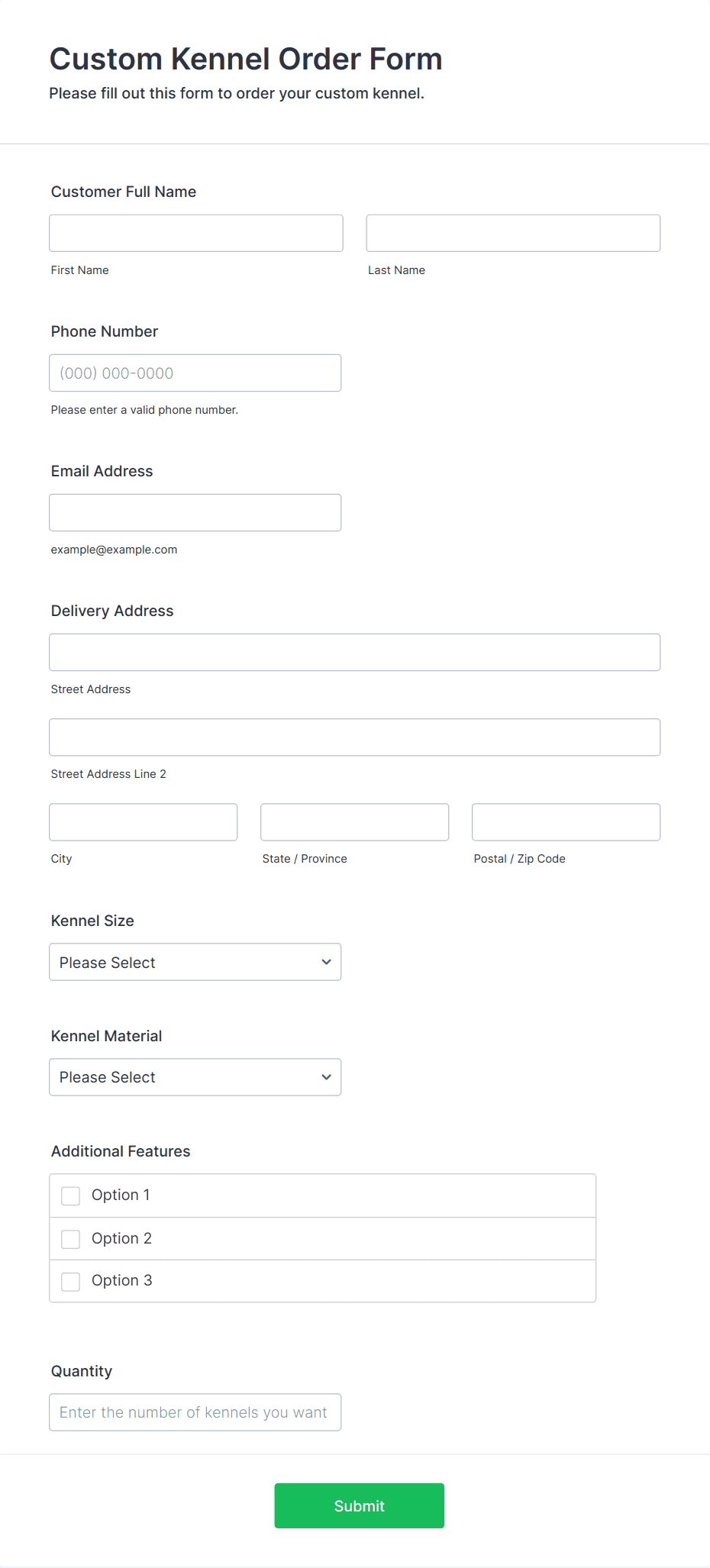Click the Kennel Size chevron arrow
This screenshot has width=710, height=1568.
(x=327, y=962)
